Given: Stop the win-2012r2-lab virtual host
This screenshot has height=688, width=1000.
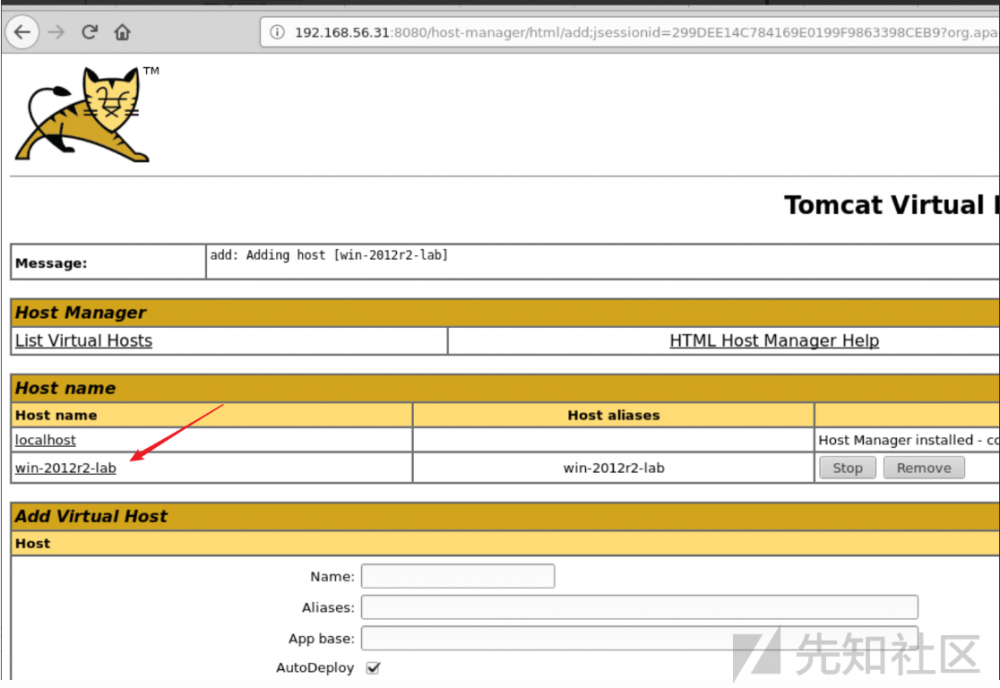Looking at the screenshot, I should tap(846, 467).
